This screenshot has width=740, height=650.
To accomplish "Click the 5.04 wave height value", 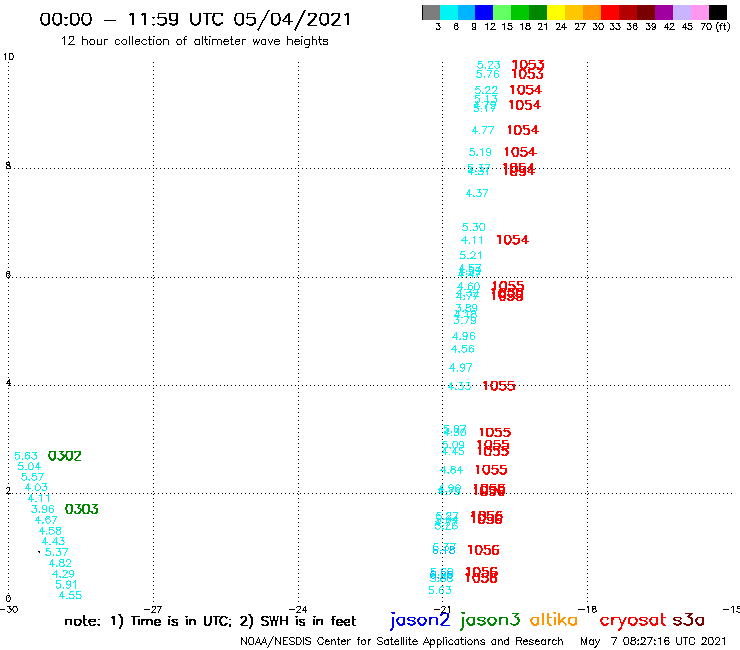I will pos(29,466).
